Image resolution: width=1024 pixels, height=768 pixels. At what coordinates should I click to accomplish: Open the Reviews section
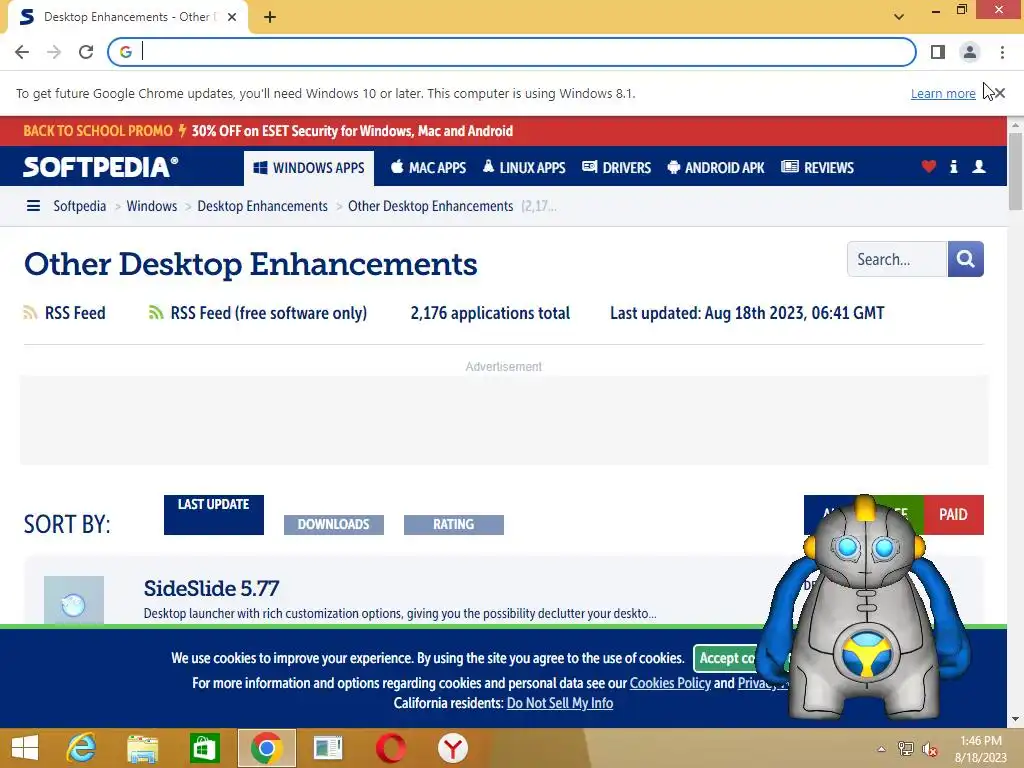click(818, 168)
